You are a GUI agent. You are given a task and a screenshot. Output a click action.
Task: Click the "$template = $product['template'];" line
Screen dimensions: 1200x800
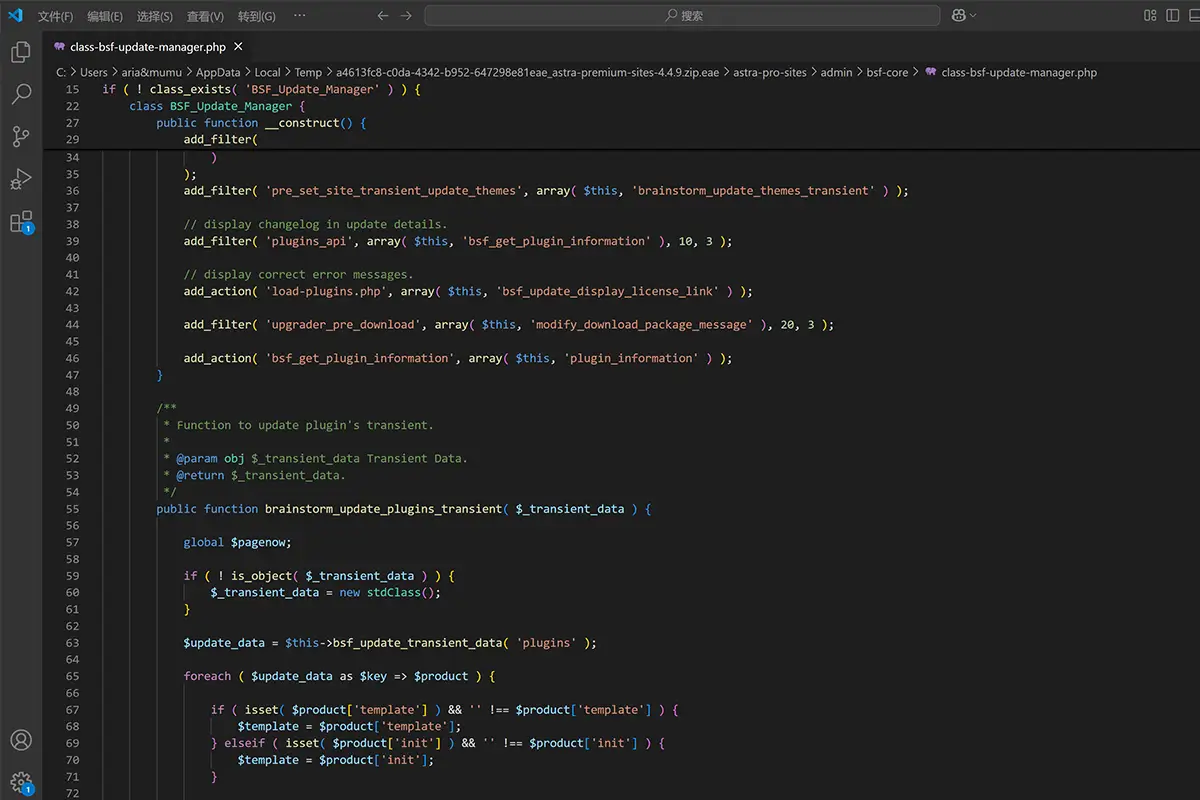(349, 726)
